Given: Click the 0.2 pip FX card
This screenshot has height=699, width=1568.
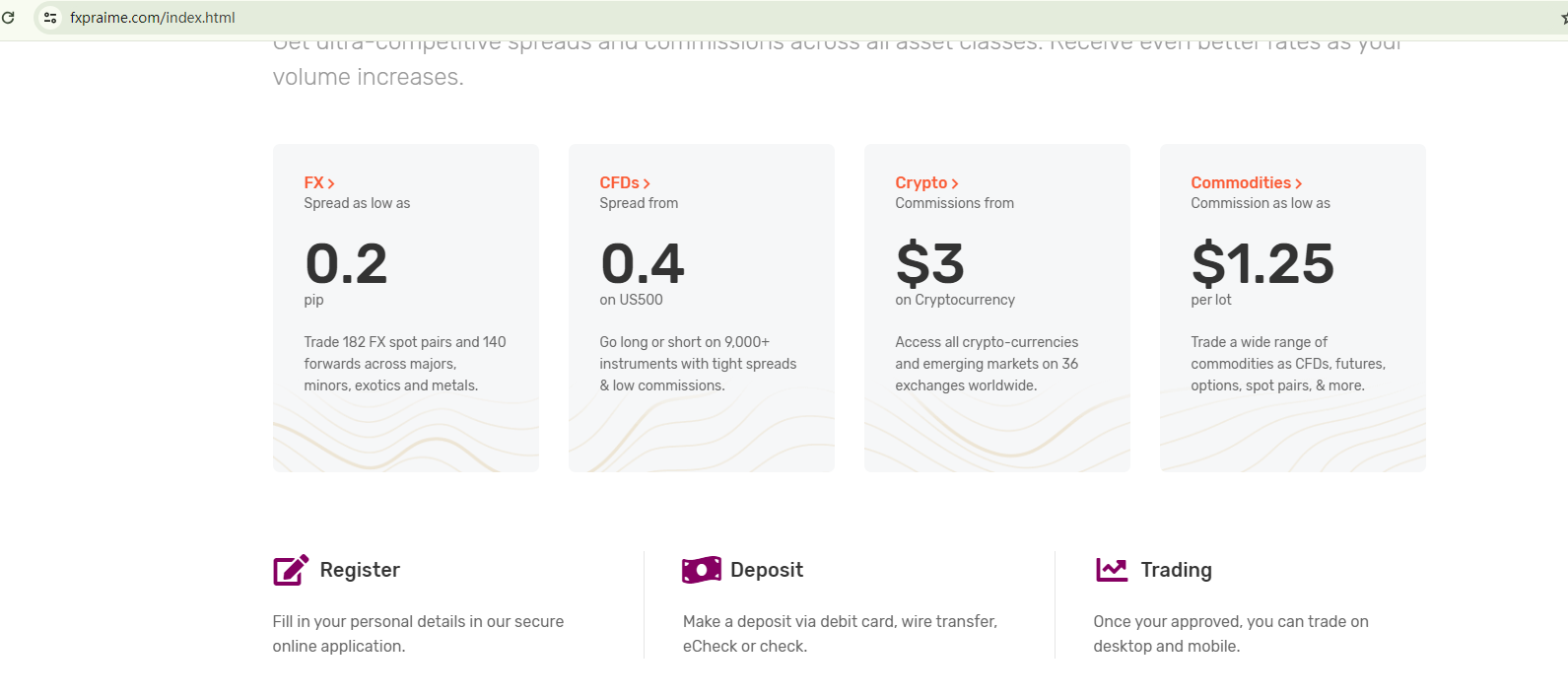Looking at the screenshot, I should coord(405,308).
